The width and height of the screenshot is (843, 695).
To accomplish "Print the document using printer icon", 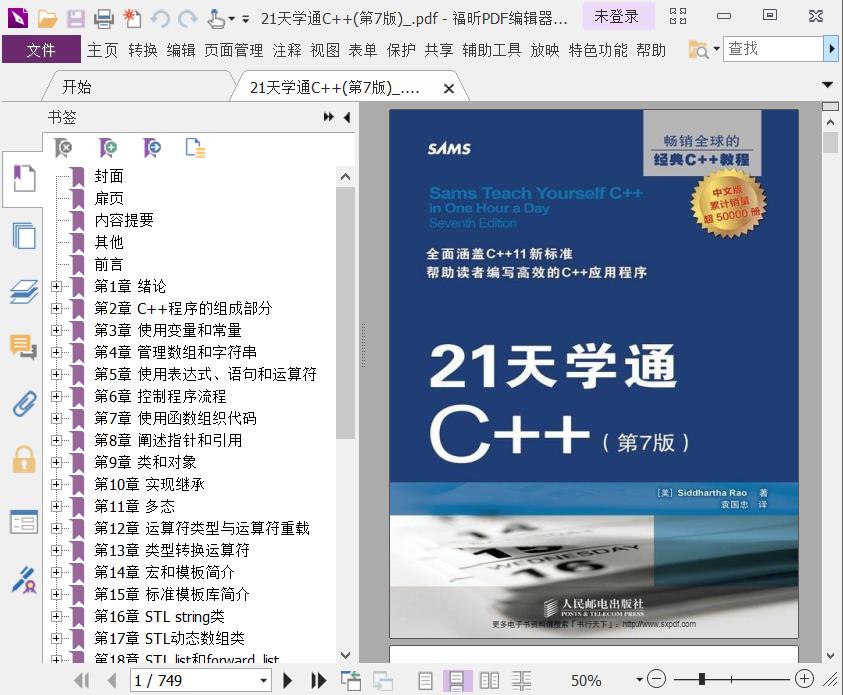I will pos(103,19).
